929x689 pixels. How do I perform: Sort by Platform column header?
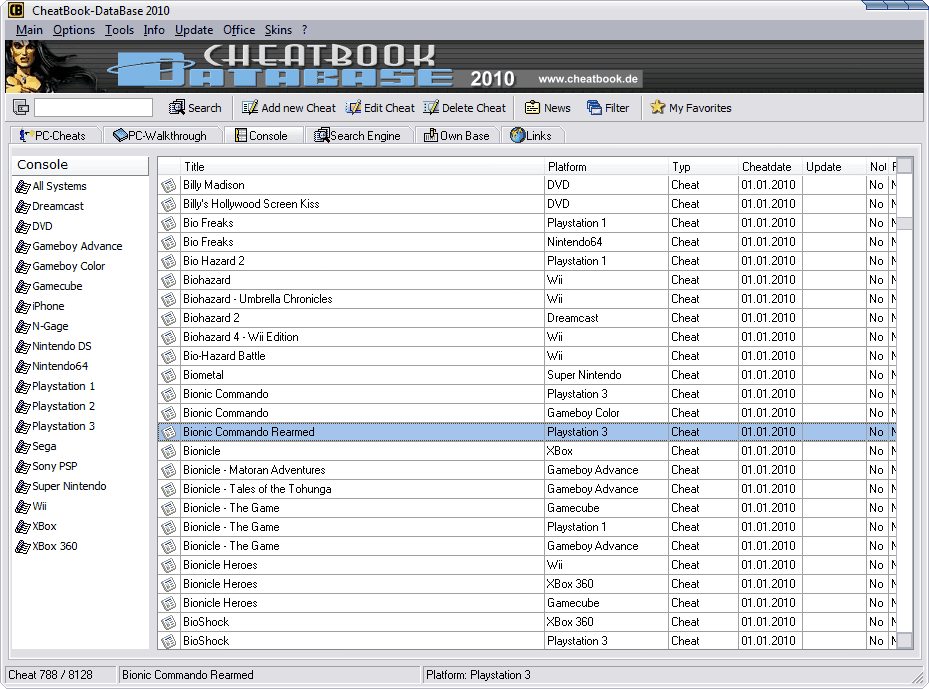pos(606,166)
